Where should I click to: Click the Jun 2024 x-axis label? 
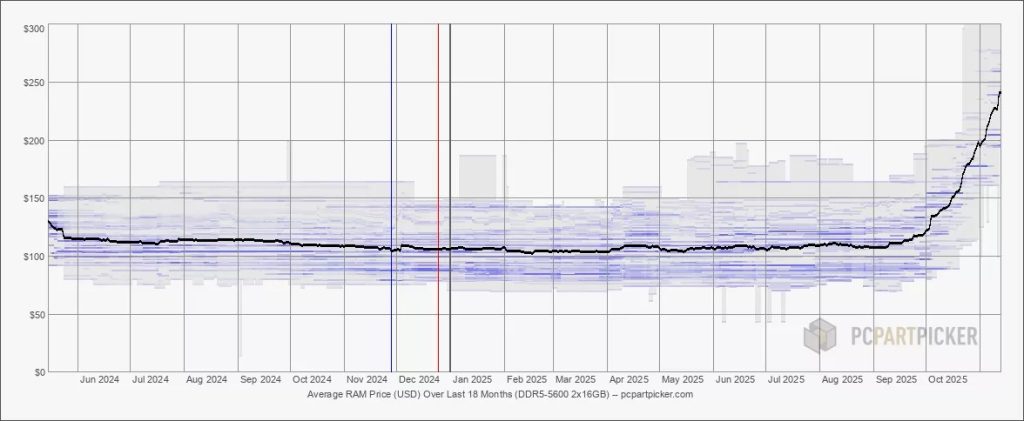99,380
